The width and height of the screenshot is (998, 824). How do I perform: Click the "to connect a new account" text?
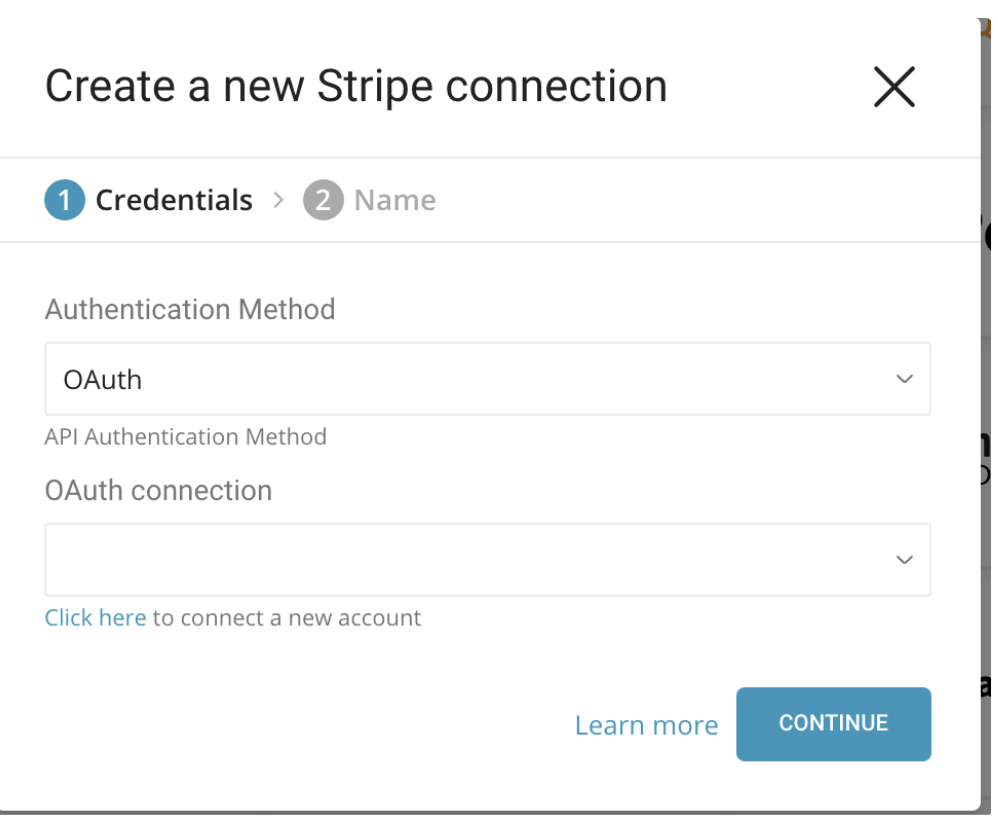[287, 618]
